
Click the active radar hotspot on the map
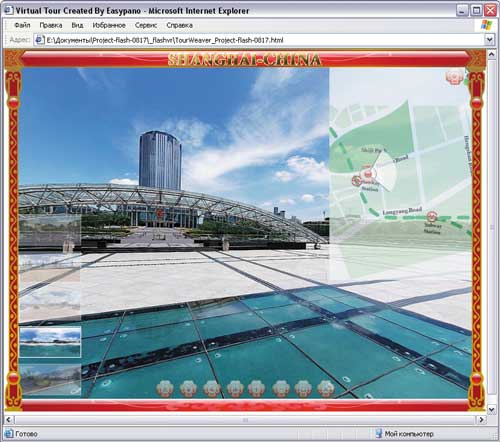pyautogui.click(x=368, y=174)
